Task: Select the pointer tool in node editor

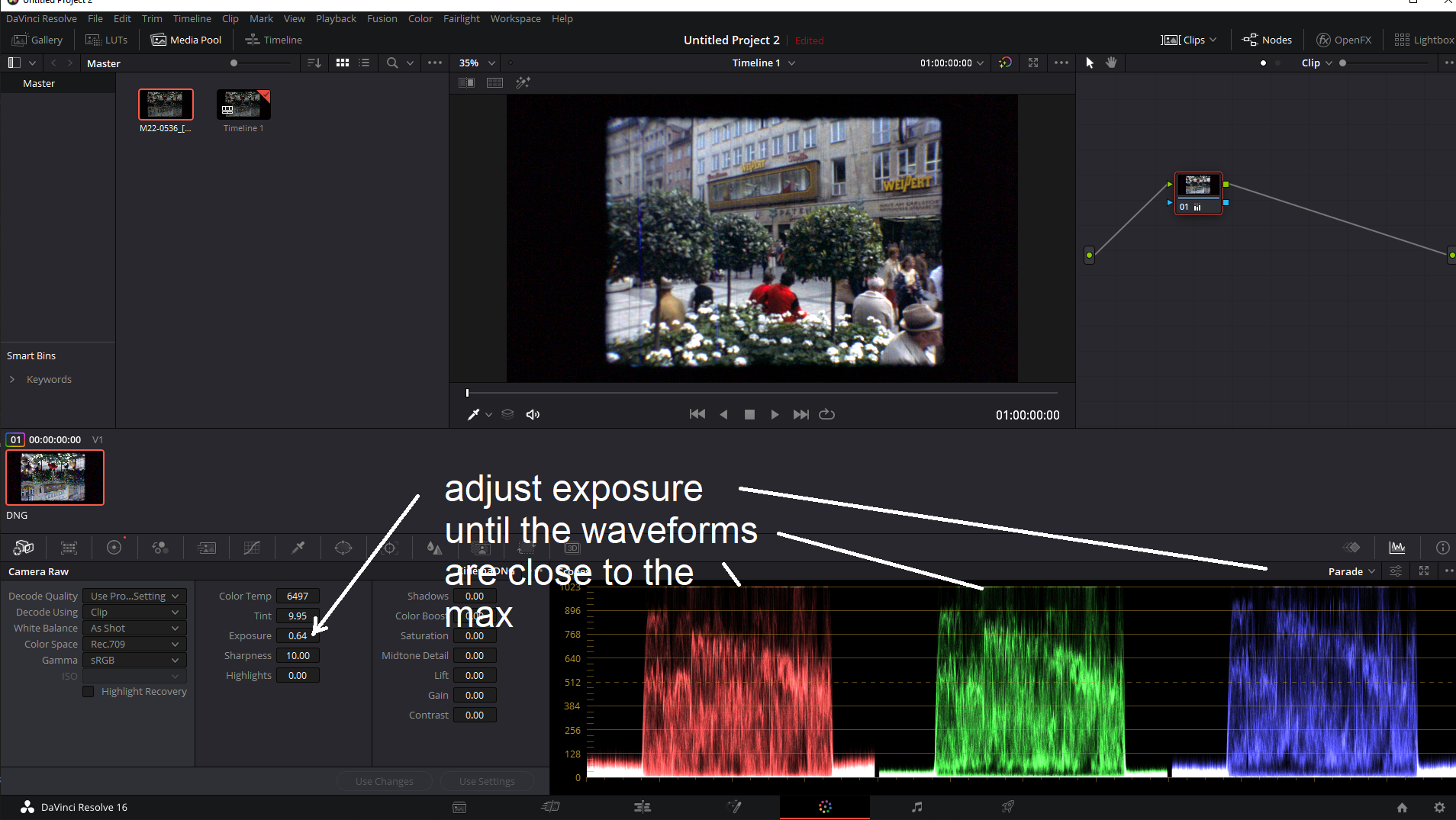Action: click(x=1090, y=63)
